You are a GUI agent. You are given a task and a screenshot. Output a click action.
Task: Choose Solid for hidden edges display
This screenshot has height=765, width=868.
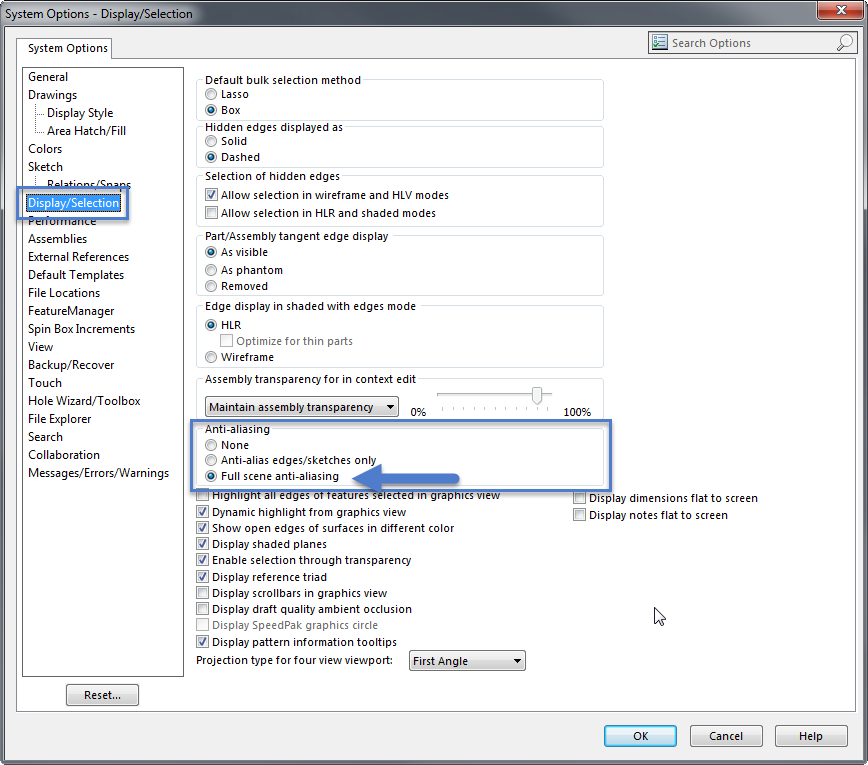210,141
